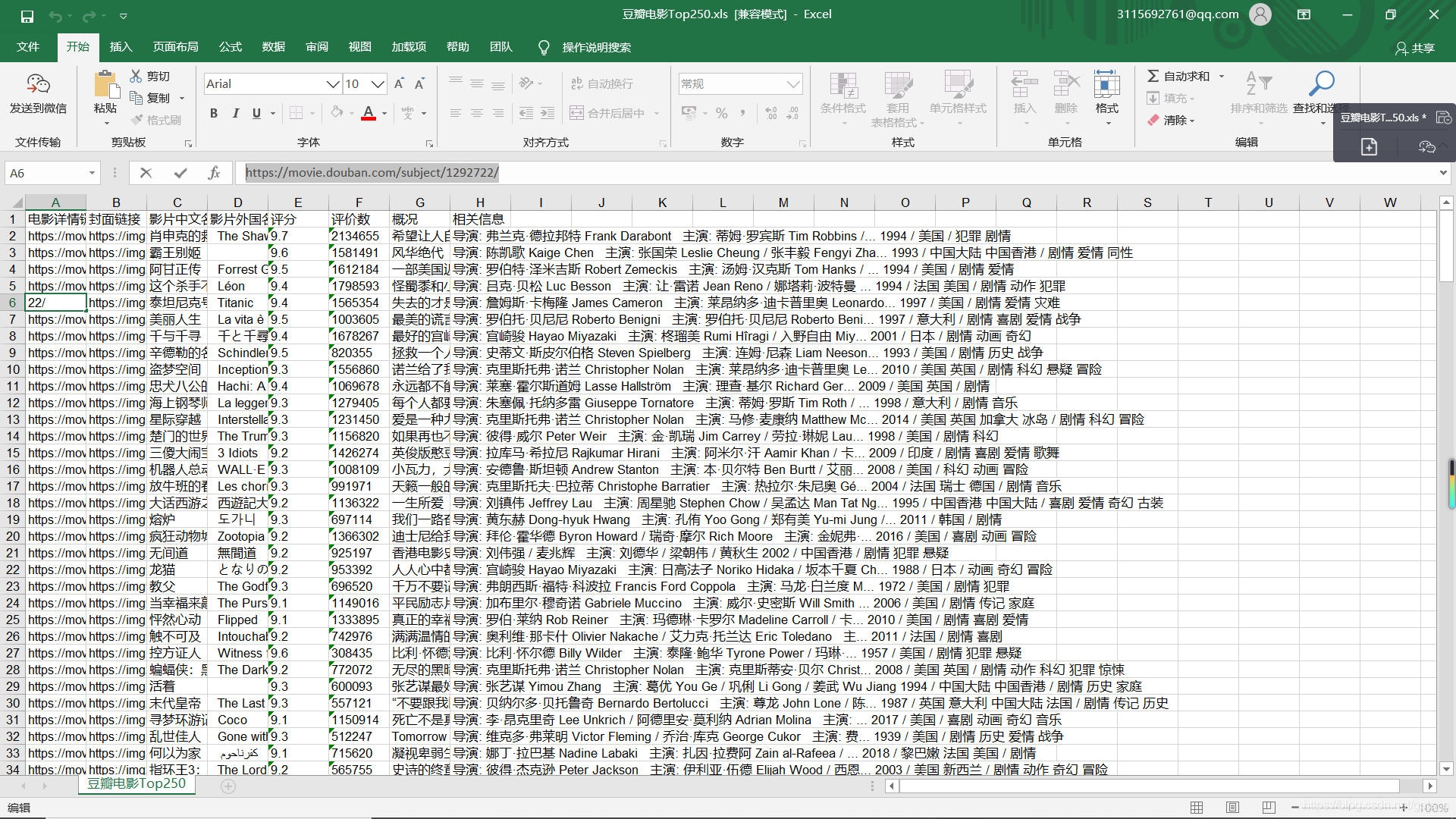Toggle Underline formatting
The image size is (1456, 819).
[x=256, y=113]
